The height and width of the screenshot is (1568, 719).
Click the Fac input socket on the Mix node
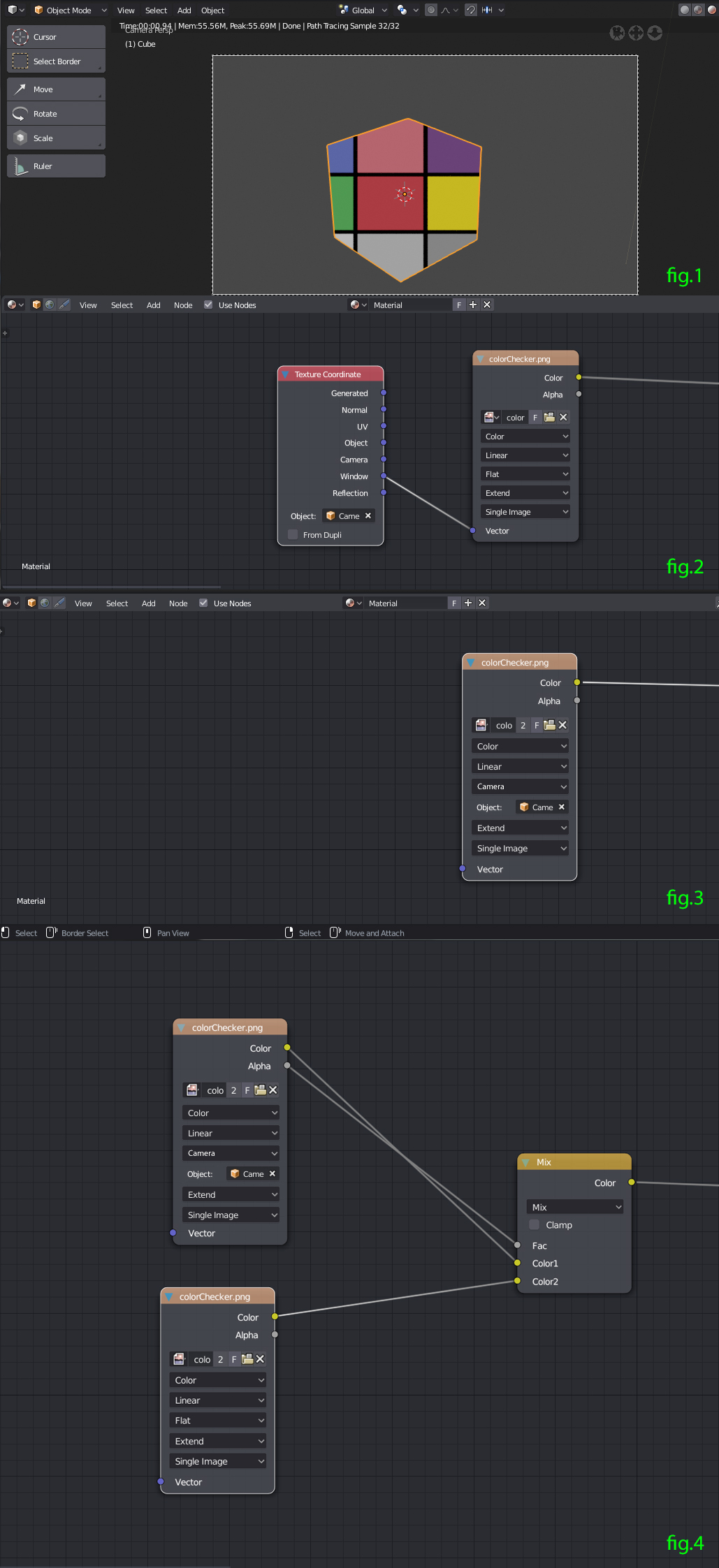[517, 1245]
